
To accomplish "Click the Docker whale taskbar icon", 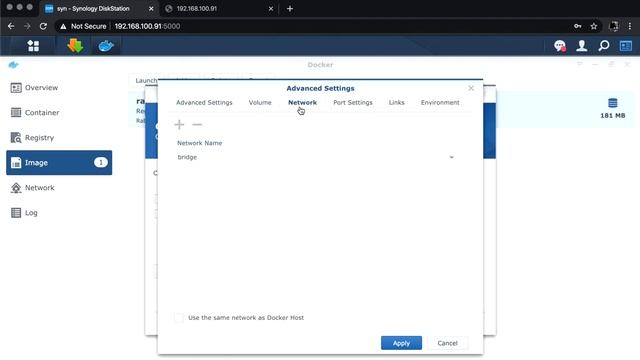I will pyautogui.click(x=106, y=46).
